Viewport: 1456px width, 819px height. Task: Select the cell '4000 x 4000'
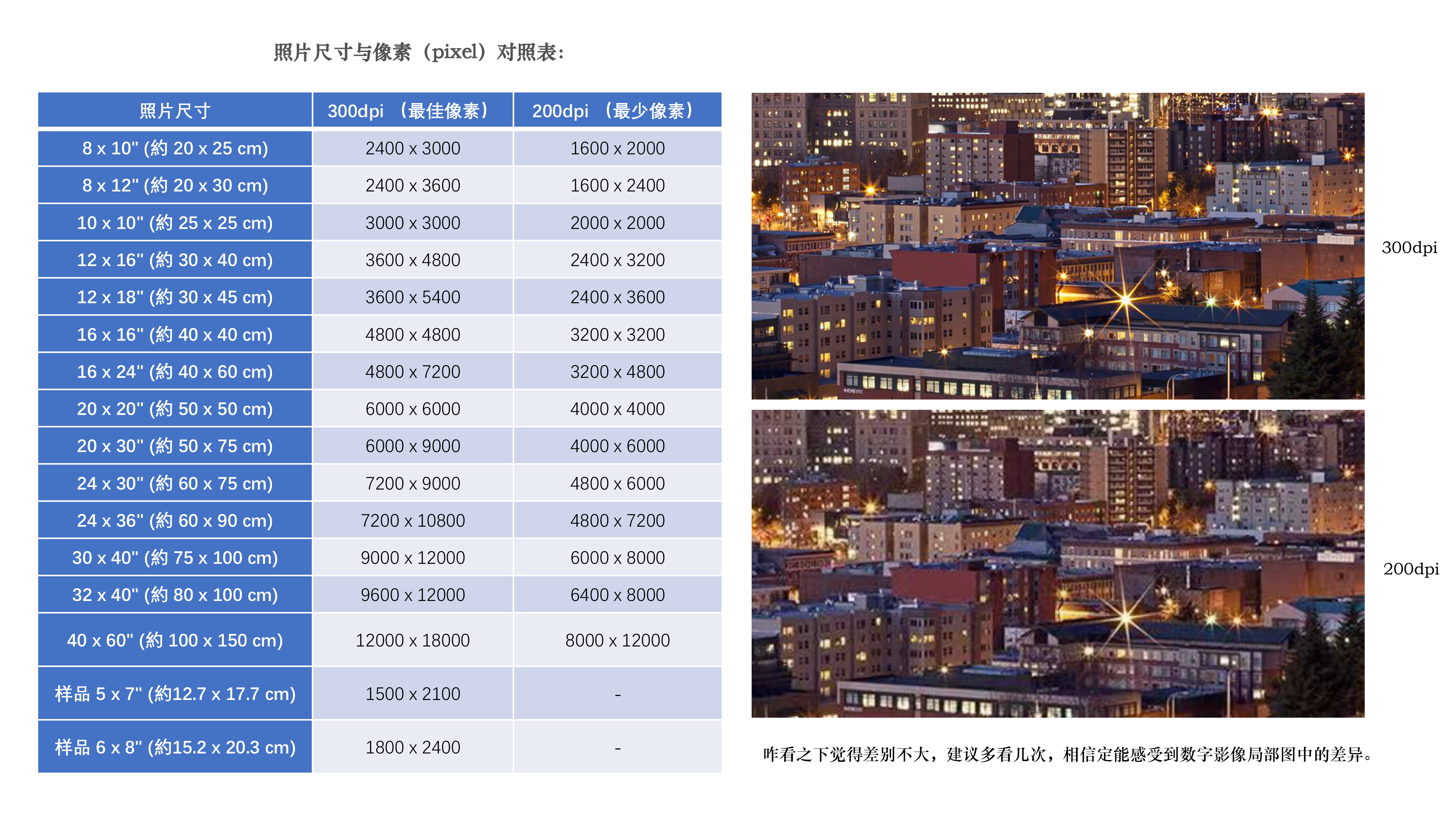617,409
